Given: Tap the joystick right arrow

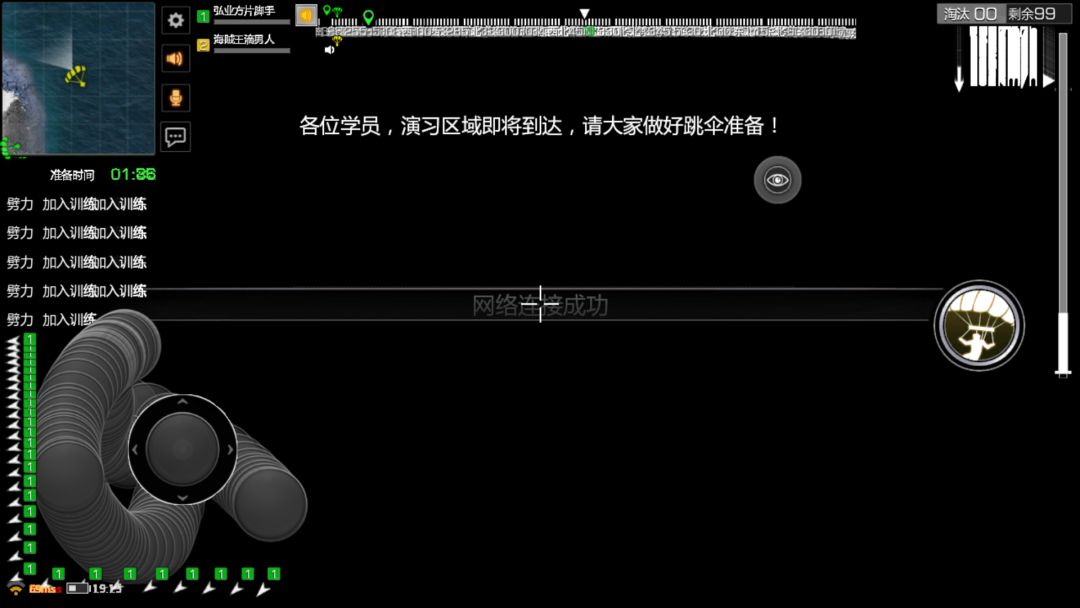Looking at the screenshot, I should pos(230,450).
